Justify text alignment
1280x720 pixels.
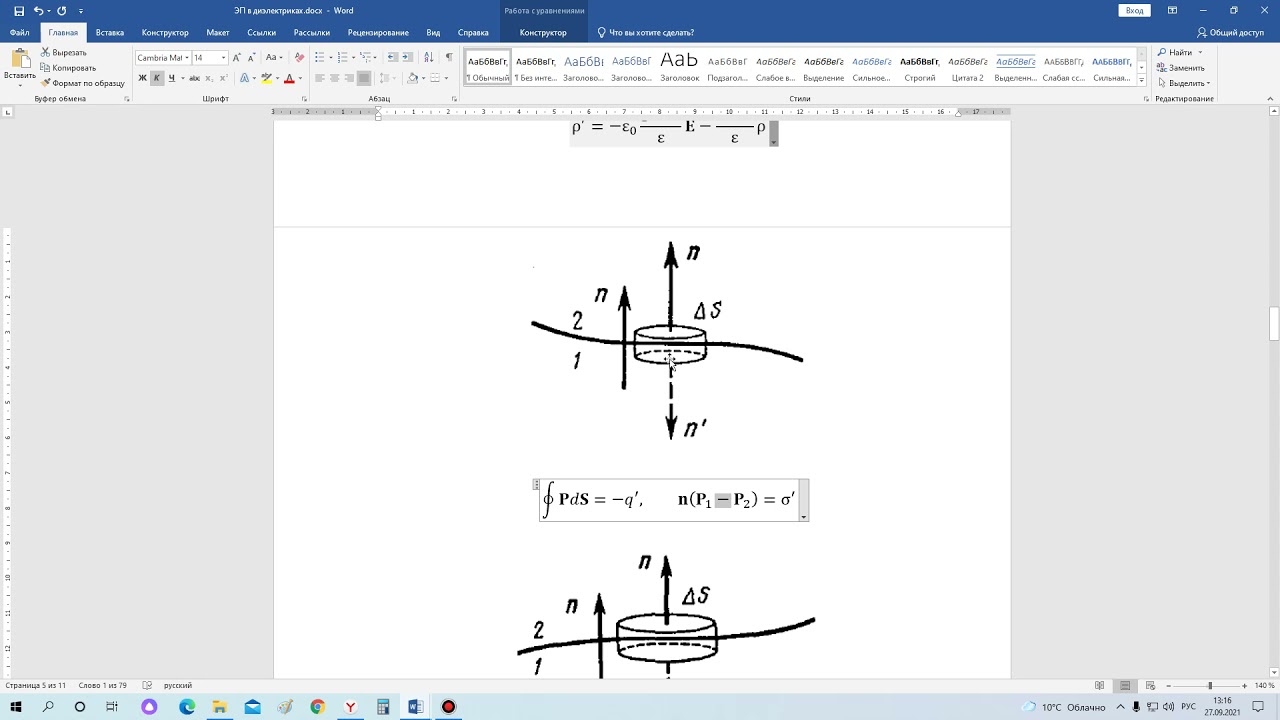point(364,78)
